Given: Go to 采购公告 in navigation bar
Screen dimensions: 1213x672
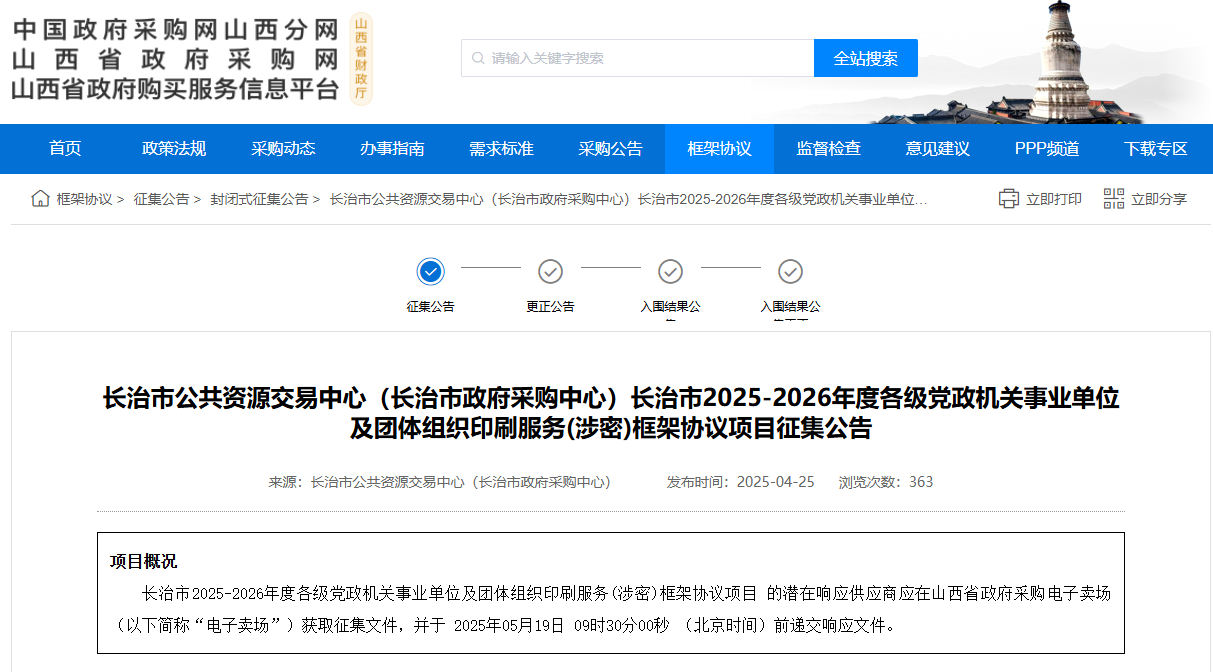Looking at the screenshot, I should [610, 149].
